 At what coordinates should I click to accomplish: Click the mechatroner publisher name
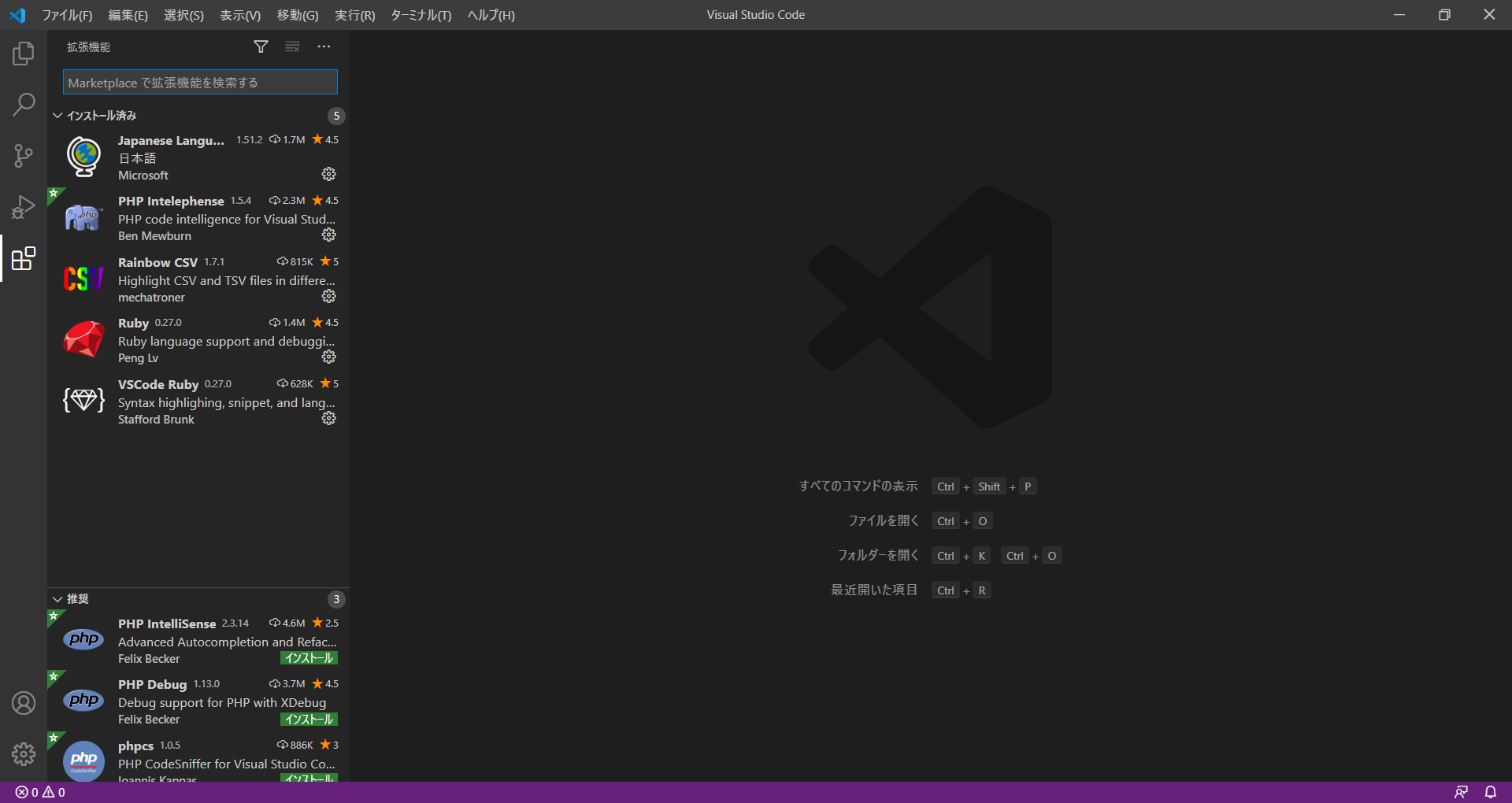click(x=151, y=298)
